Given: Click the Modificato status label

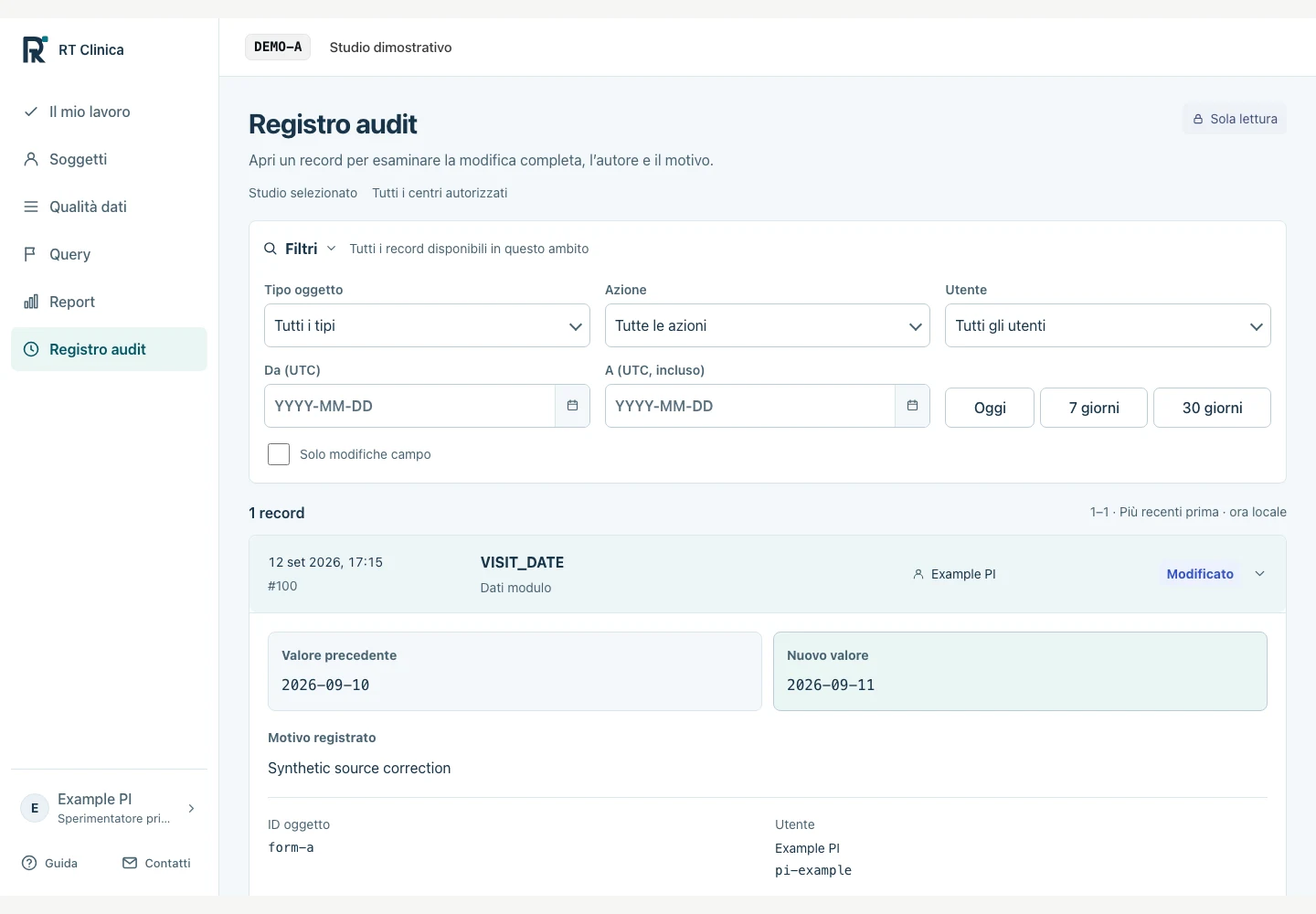Looking at the screenshot, I should click(1200, 574).
